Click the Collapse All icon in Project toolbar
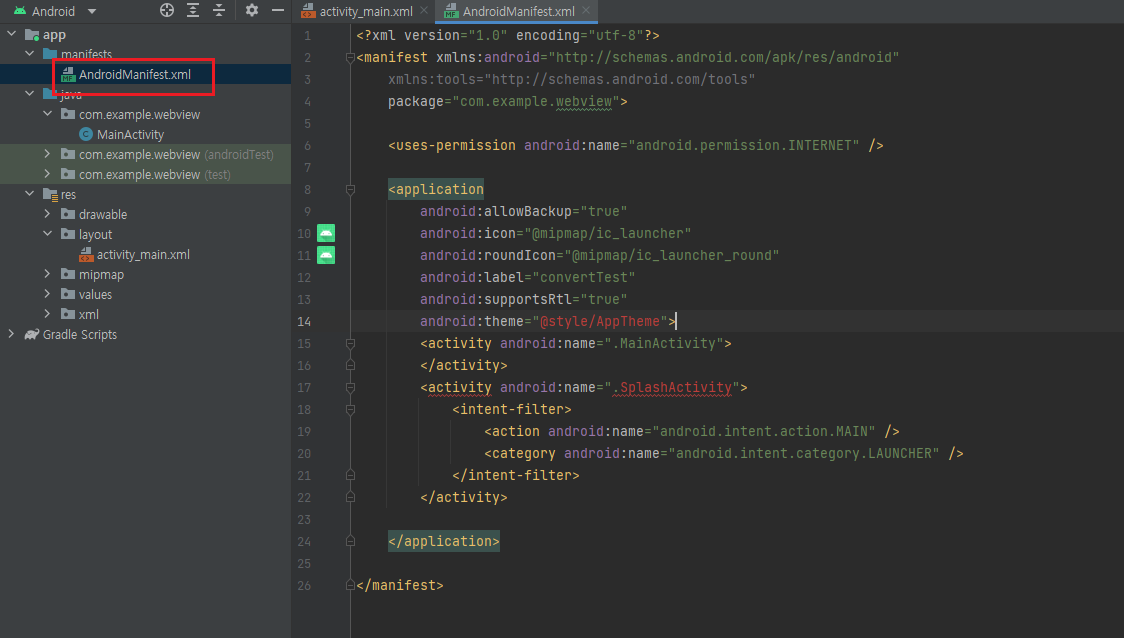Image resolution: width=1124 pixels, height=638 pixels. click(219, 11)
